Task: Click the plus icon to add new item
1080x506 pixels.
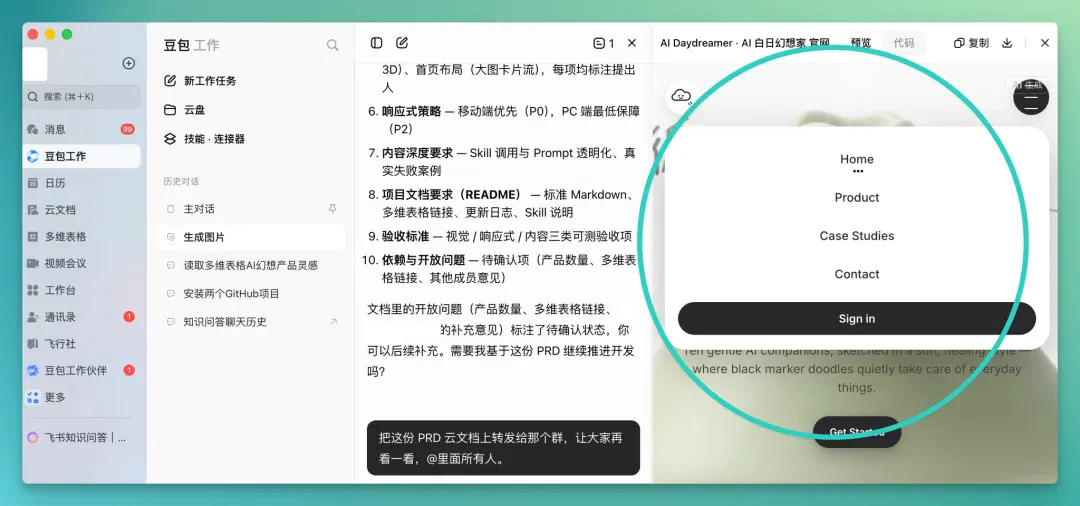Action: [129, 63]
